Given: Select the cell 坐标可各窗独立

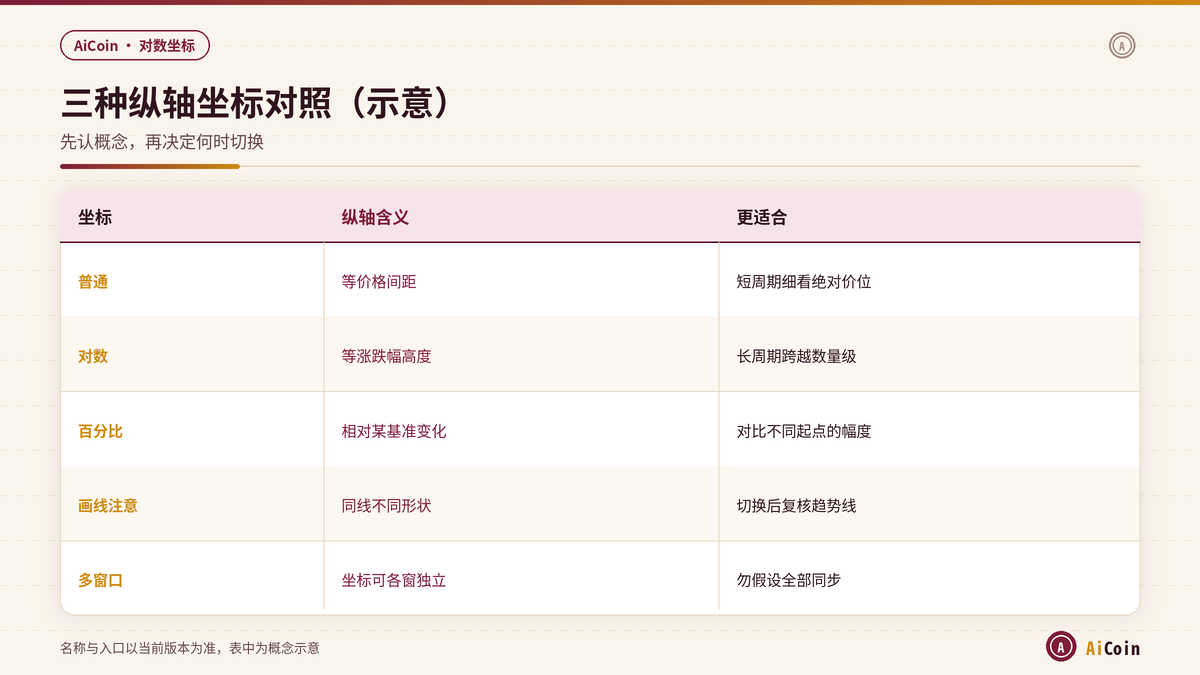Looking at the screenshot, I should pyautogui.click(x=394, y=580).
